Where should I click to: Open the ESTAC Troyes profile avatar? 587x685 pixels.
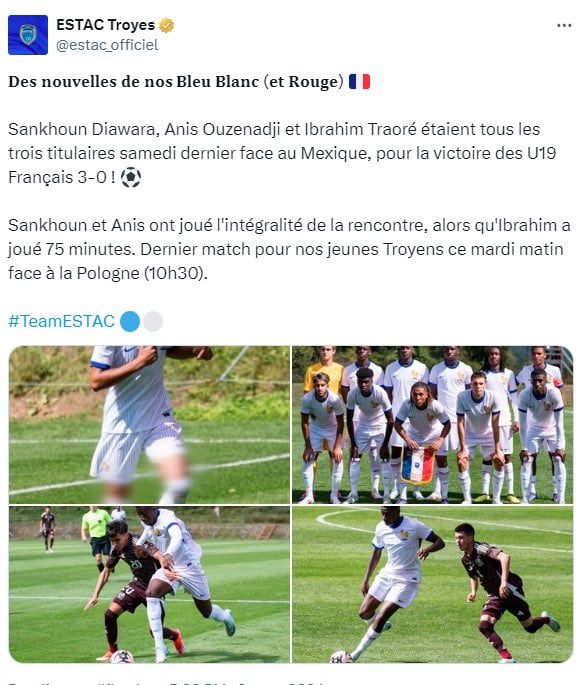pos(28,35)
